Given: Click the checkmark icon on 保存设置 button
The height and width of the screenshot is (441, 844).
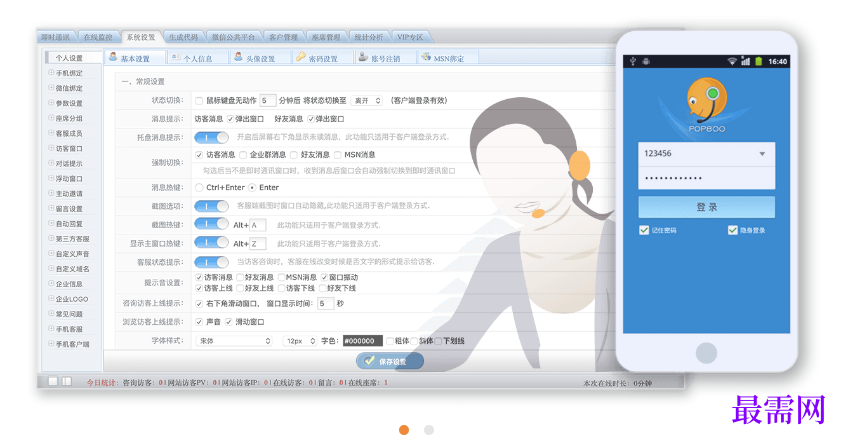Looking at the screenshot, I should [369, 361].
